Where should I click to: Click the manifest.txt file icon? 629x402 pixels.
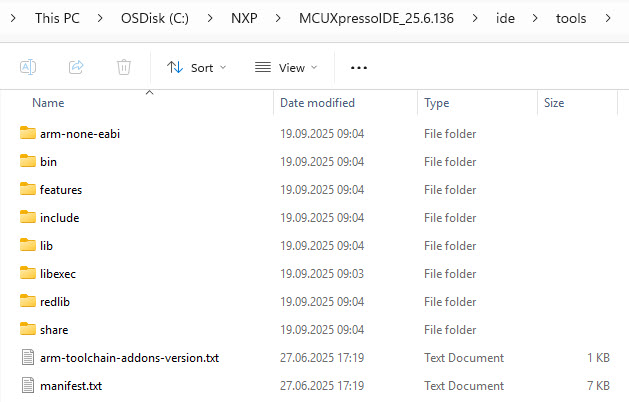click(x=27, y=385)
